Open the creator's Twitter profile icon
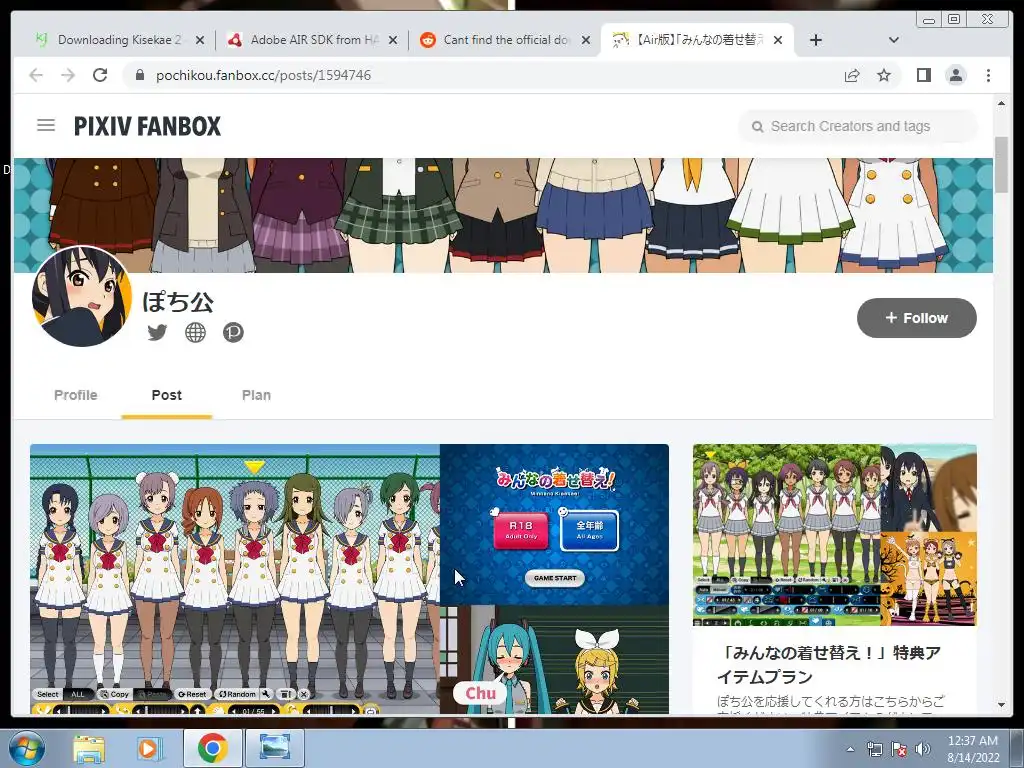The height and width of the screenshot is (768, 1024). [157, 332]
